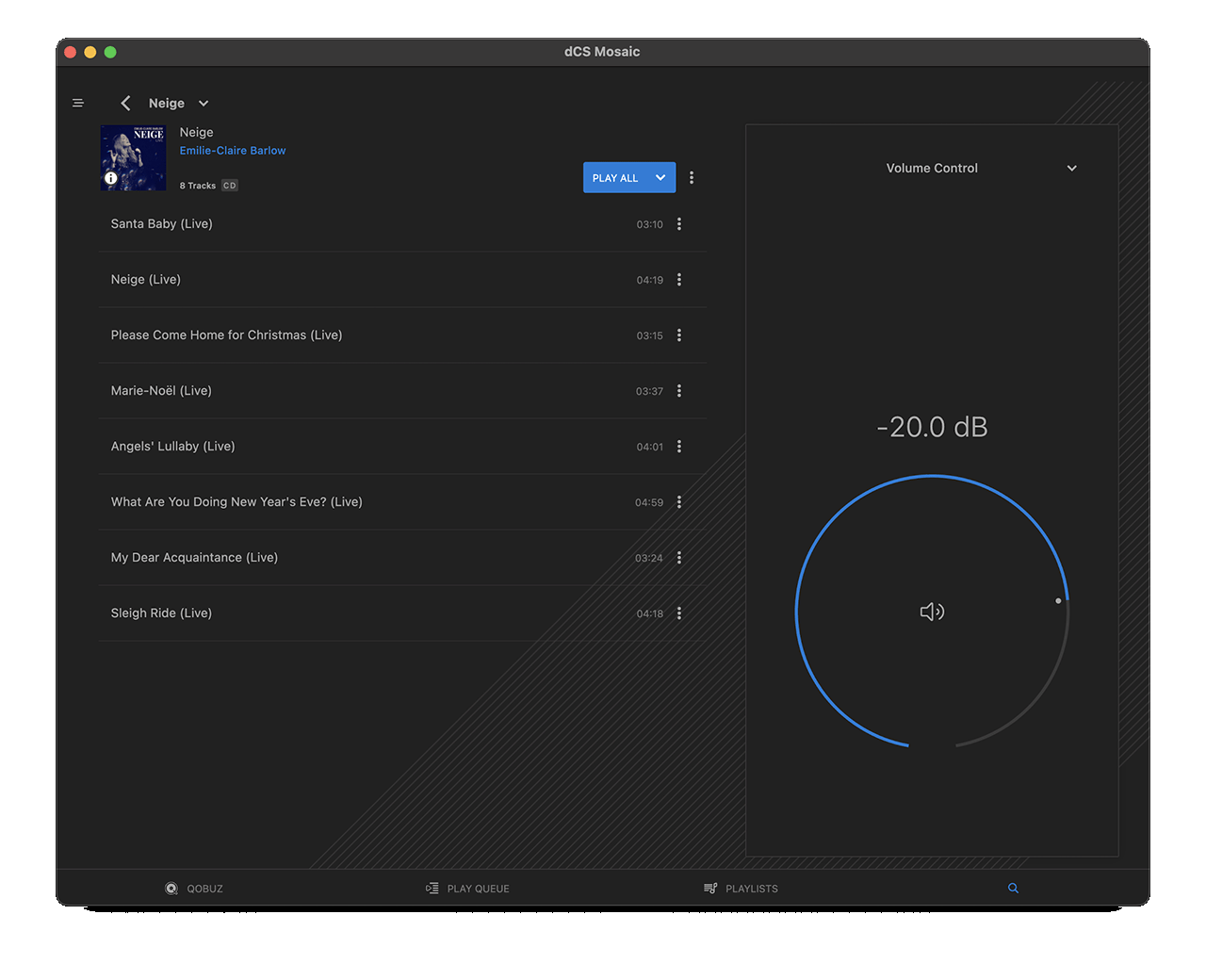
Task: Play the track Angels' Lullaby (Live)
Action: click(173, 447)
